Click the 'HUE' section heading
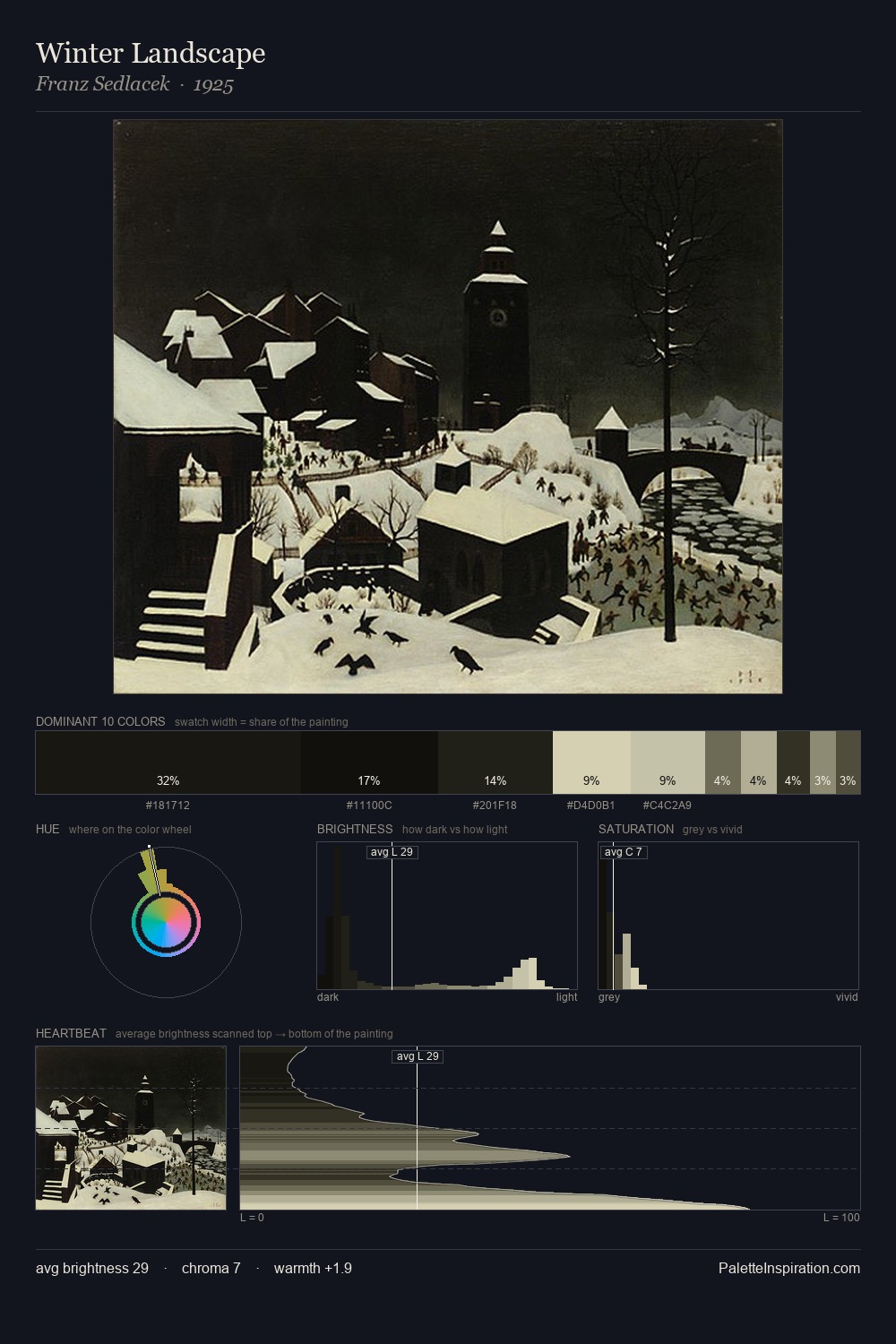This screenshot has width=896, height=1344. [x=47, y=829]
